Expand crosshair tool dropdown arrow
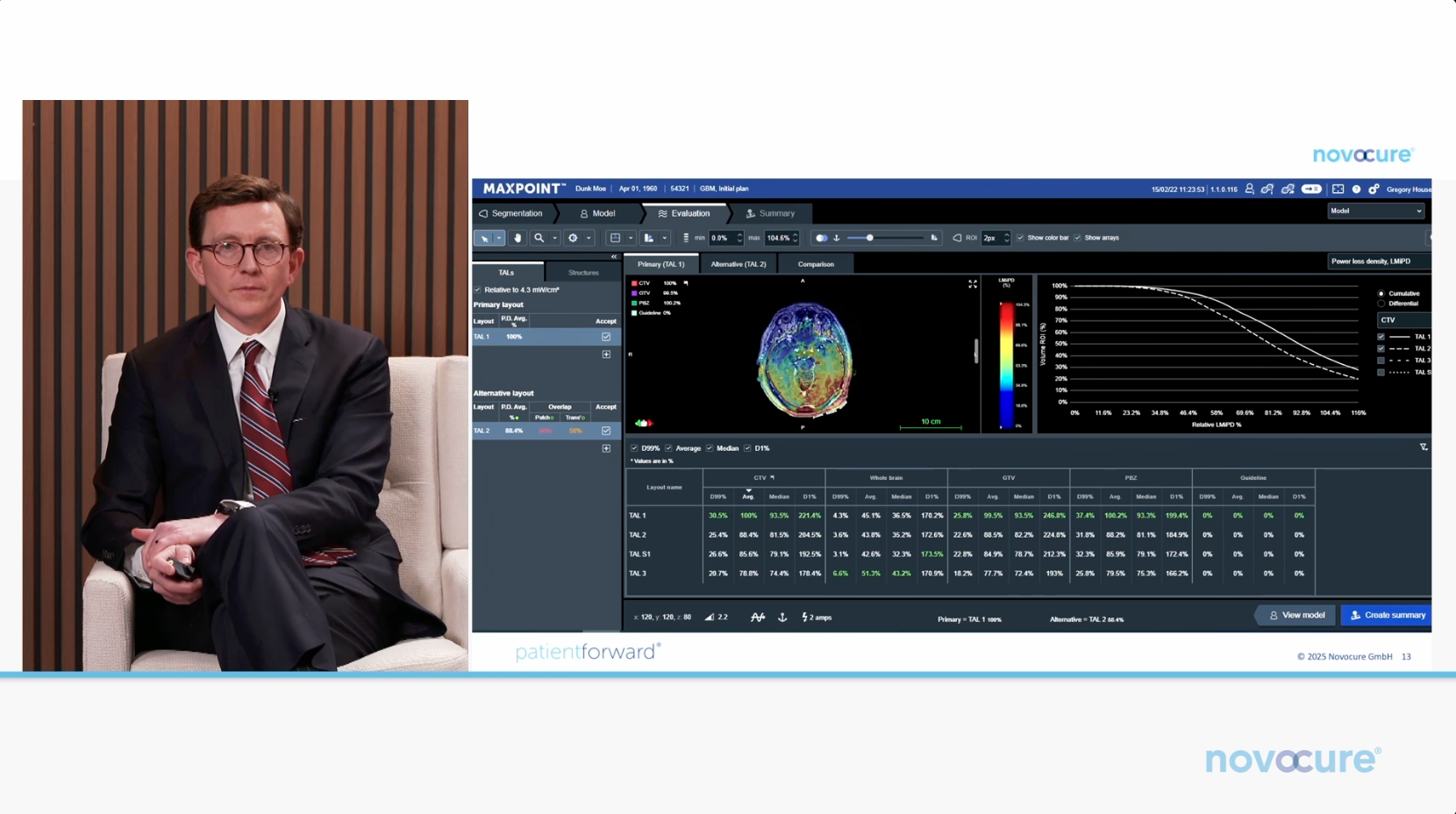 (589, 238)
